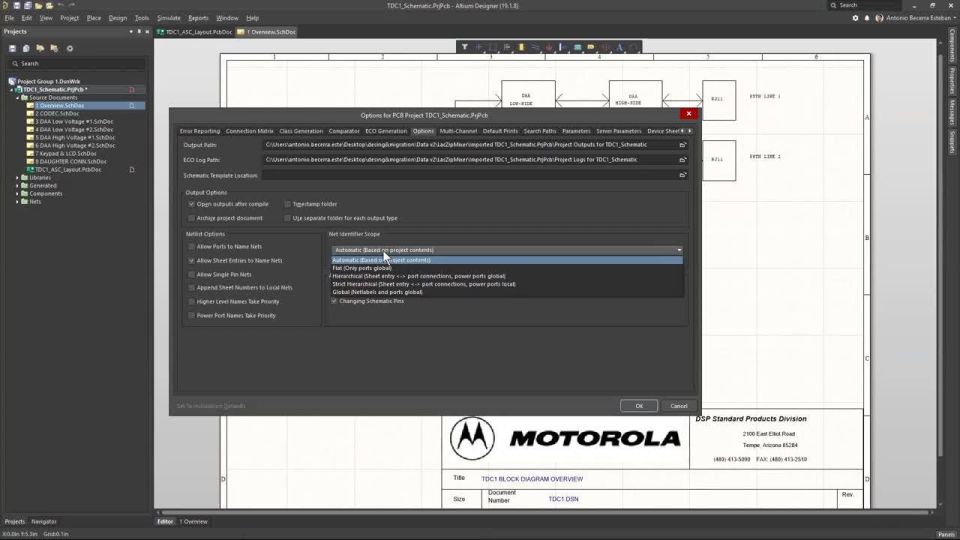The height and width of the screenshot is (540, 960).
Task: Switch to TDC1_ASC_Layout.PcbDoc document tab
Action: (194, 32)
